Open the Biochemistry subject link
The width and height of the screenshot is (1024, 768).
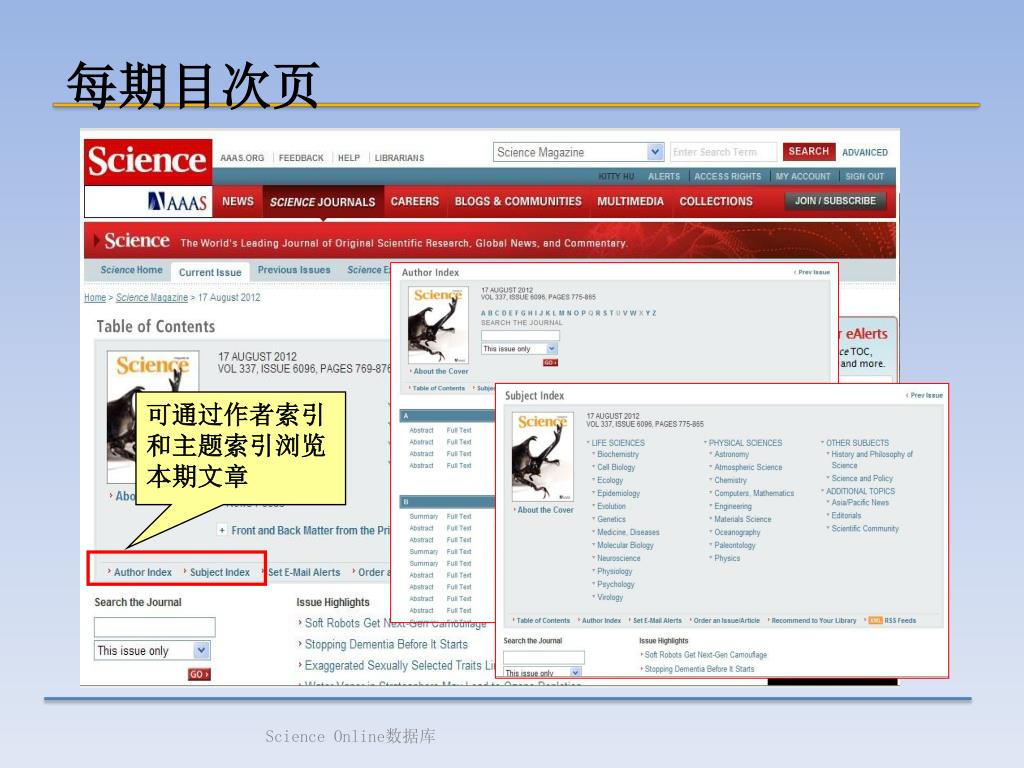point(618,455)
